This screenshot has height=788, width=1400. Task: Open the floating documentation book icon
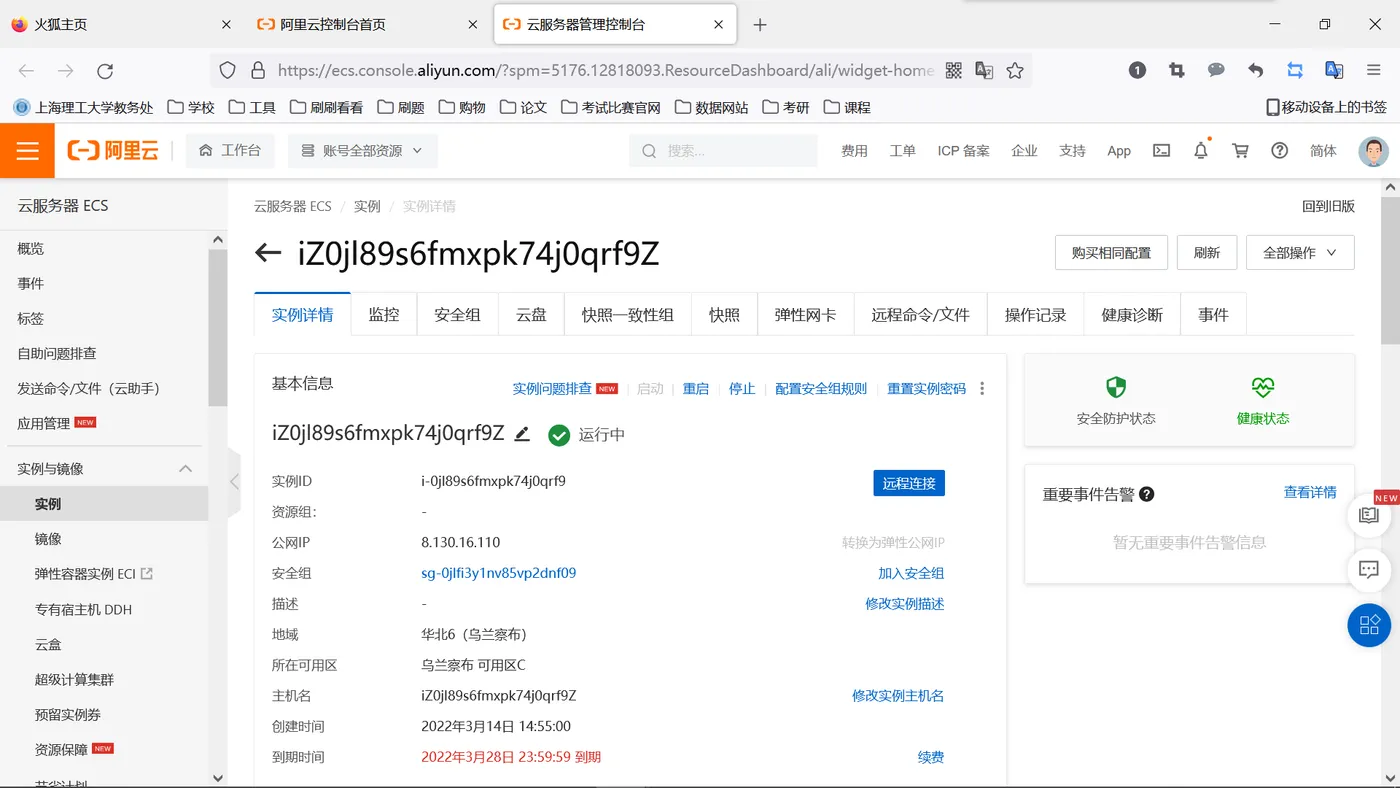point(1370,516)
